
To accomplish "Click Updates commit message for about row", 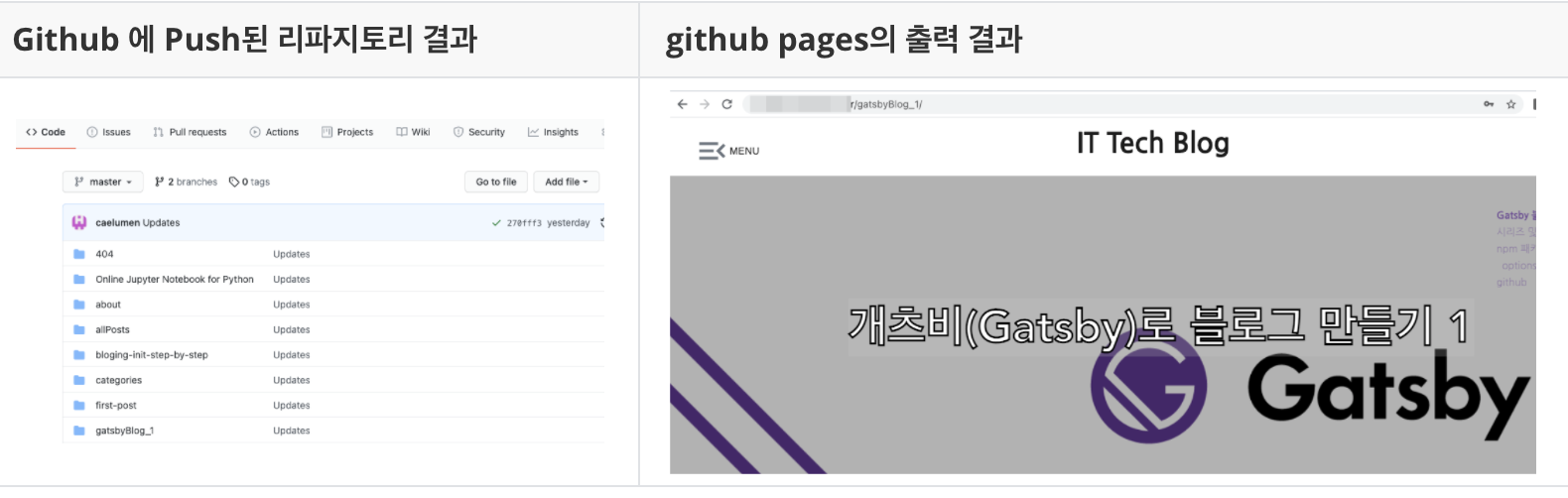I will click(x=292, y=305).
